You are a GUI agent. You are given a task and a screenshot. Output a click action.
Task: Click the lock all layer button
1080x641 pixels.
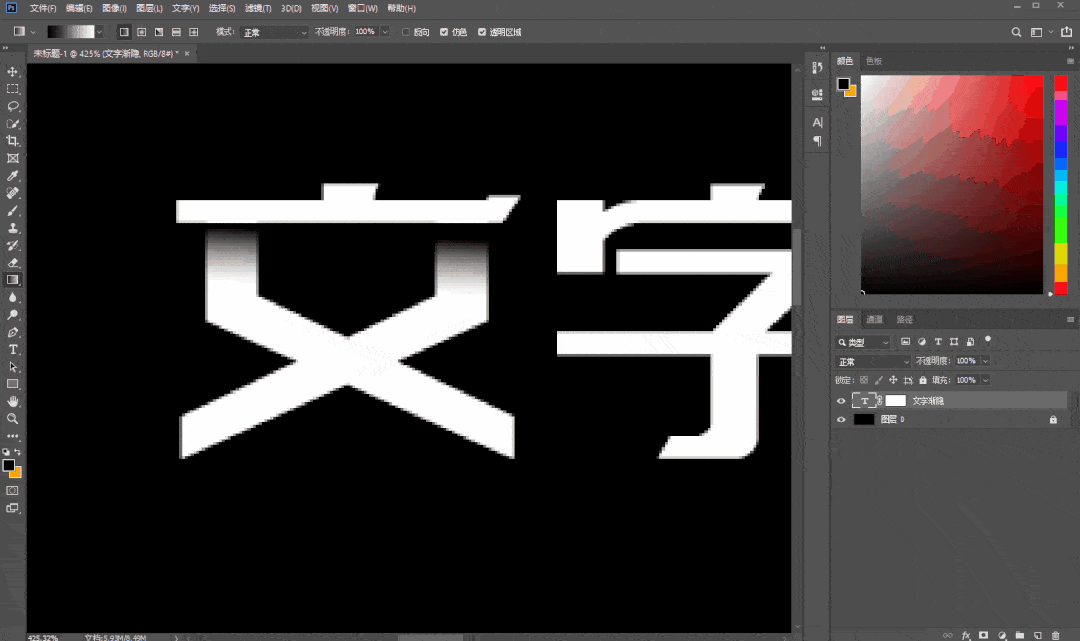pyautogui.click(x=925, y=381)
